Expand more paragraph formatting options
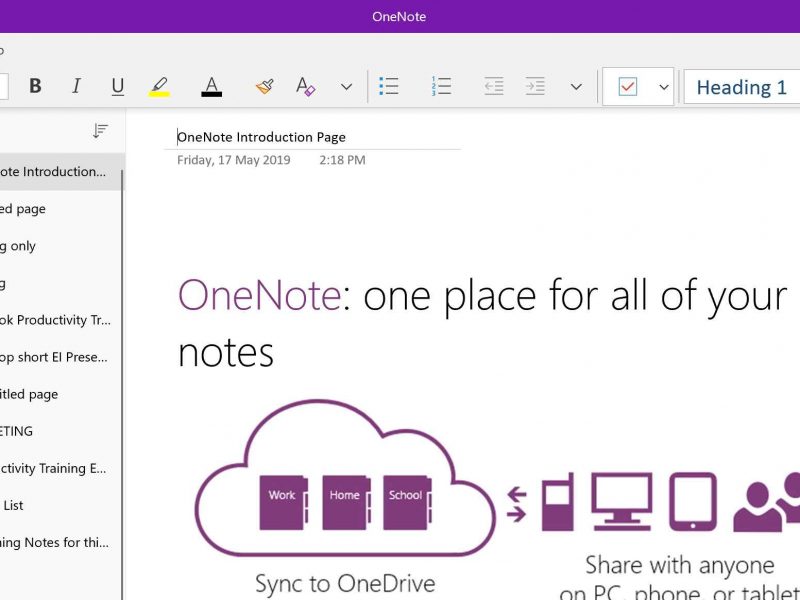Image resolution: width=800 pixels, height=600 pixels. (576, 87)
